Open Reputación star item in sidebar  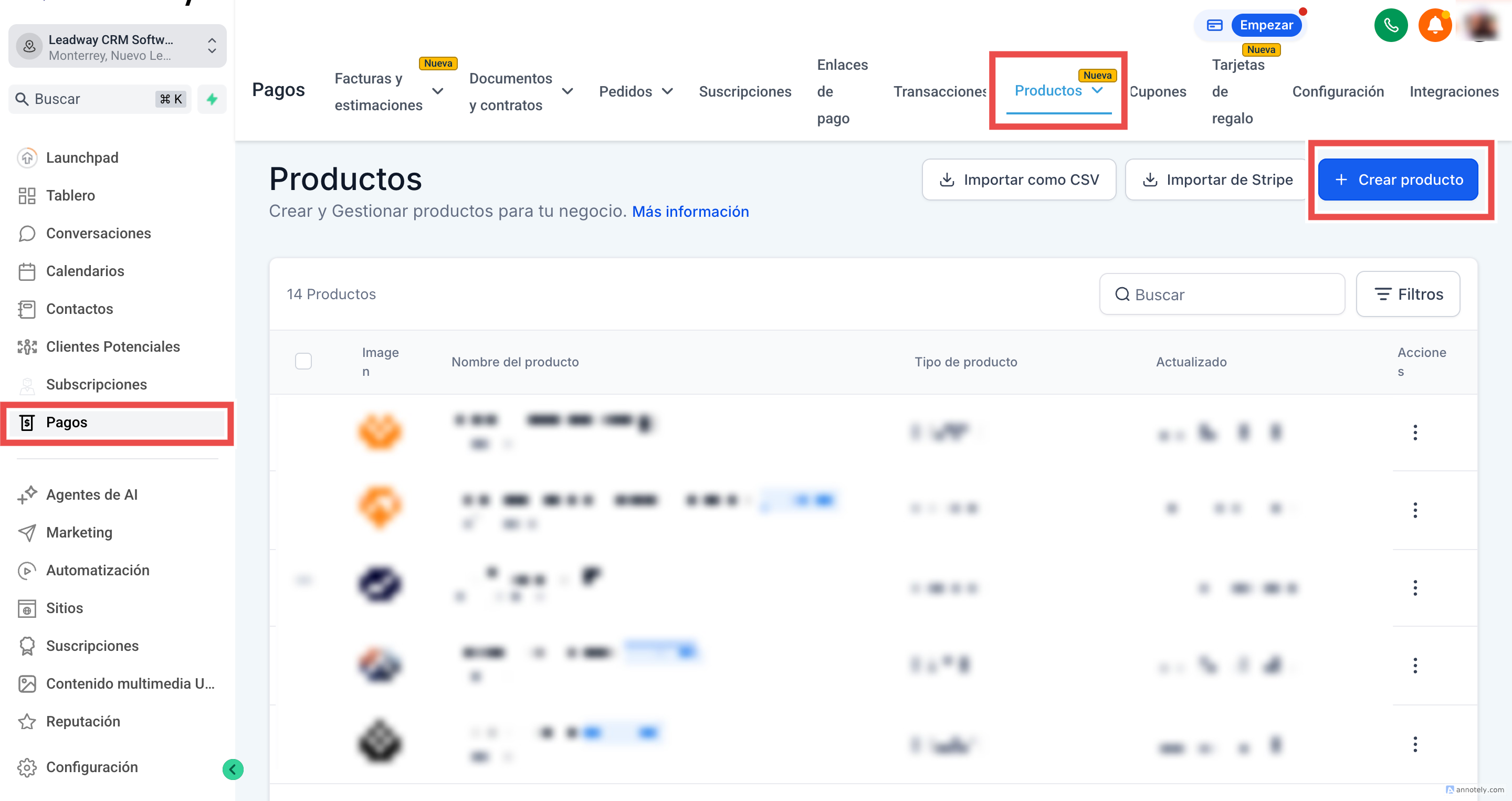pyautogui.click(x=83, y=721)
